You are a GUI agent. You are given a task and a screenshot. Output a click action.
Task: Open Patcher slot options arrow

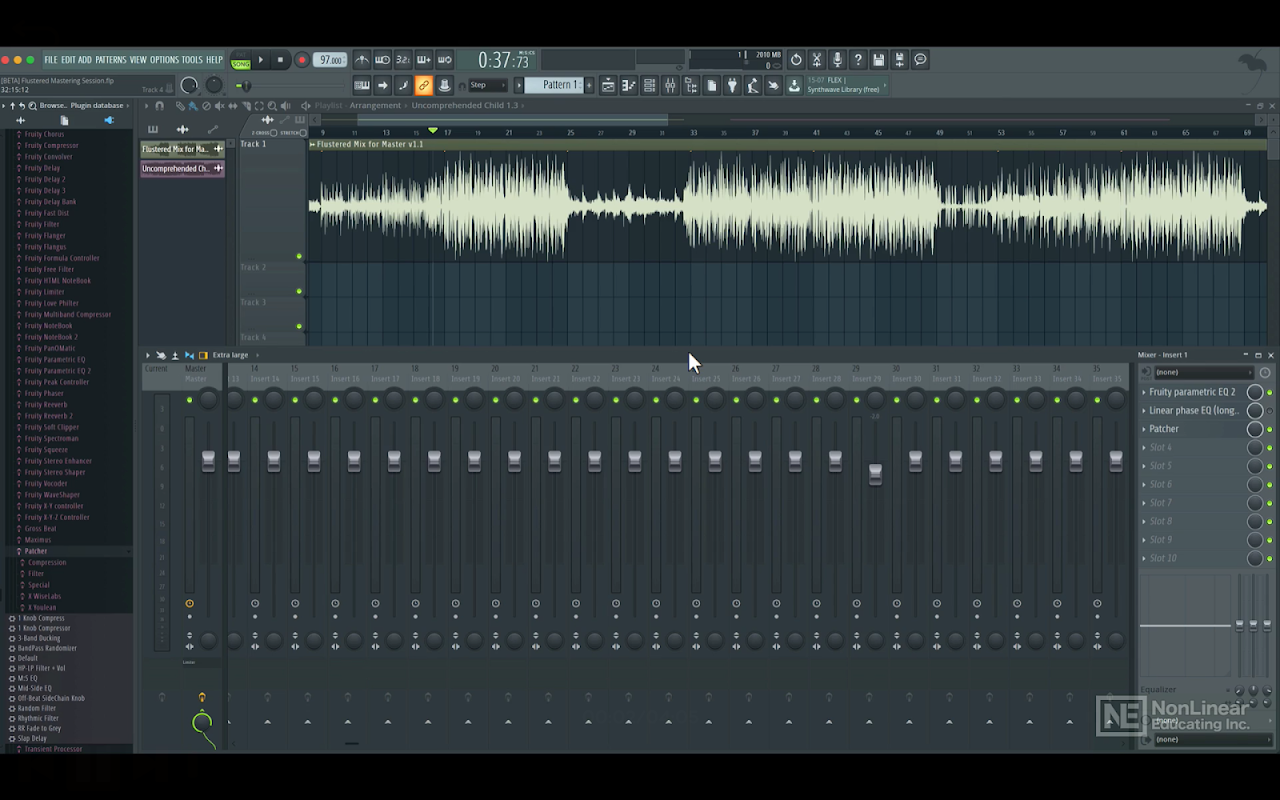[x=1144, y=429]
